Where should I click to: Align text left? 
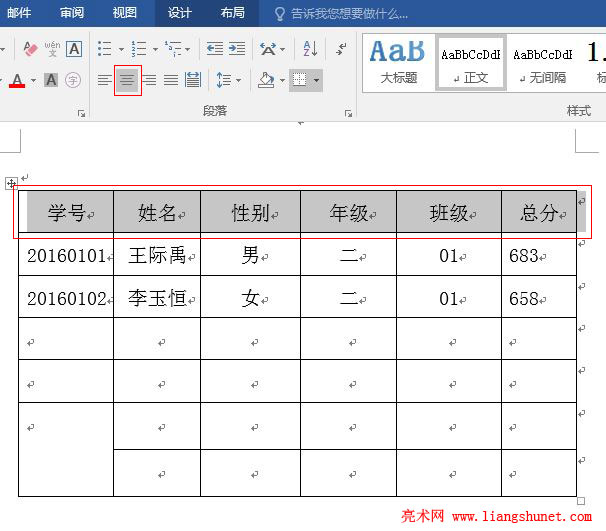point(104,80)
